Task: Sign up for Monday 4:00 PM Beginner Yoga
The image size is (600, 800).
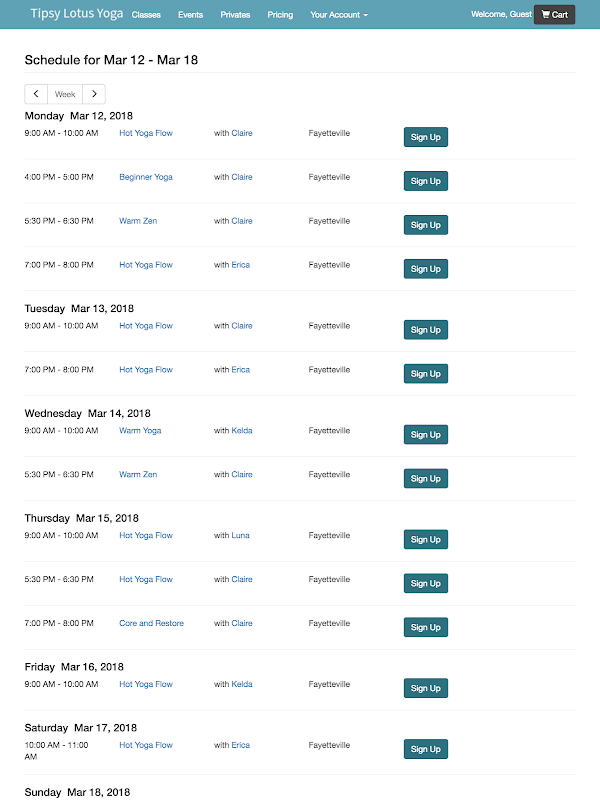Action: pos(426,181)
